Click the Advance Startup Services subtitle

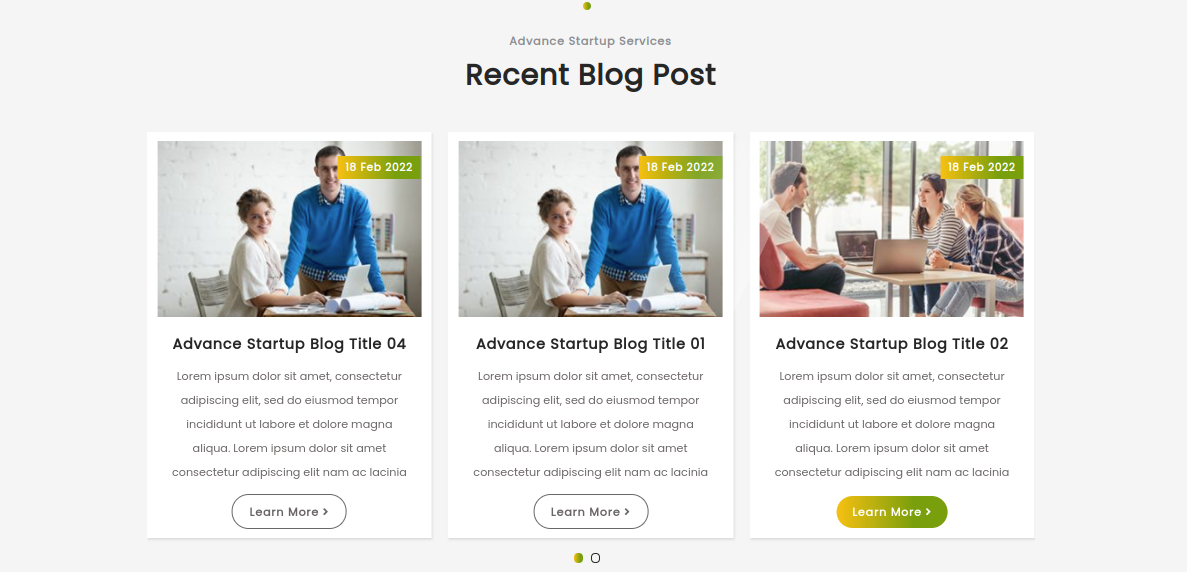(x=590, y=41)
